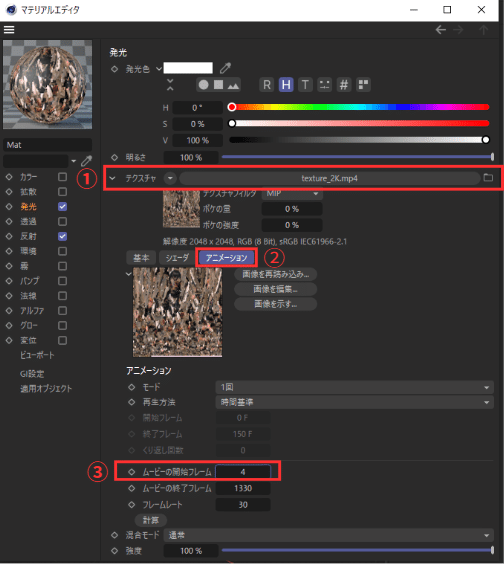This screenshot has width=504, height=564.
Task: Open テクスチャフィルタ MIP dropdown
Action: [x=292, y=194]
